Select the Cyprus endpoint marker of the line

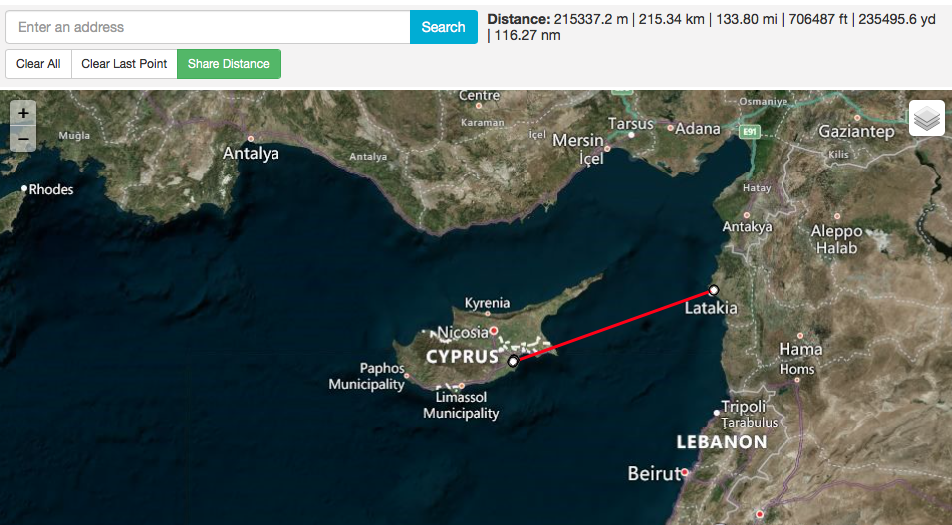pyautogui.click(x=513, y=362)
